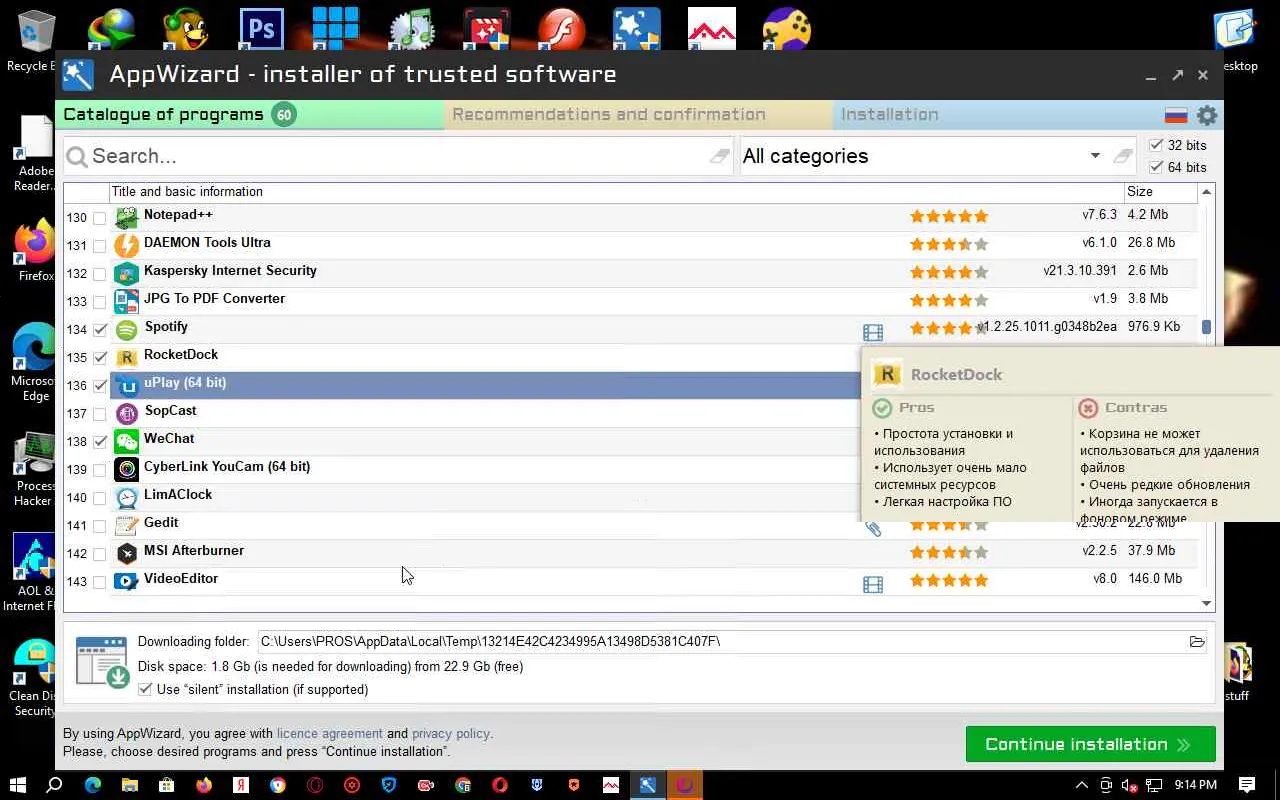1280x800 pixels.
Task: Uncheck the 64 bits filter
Action: click(x=1157, y=167)
